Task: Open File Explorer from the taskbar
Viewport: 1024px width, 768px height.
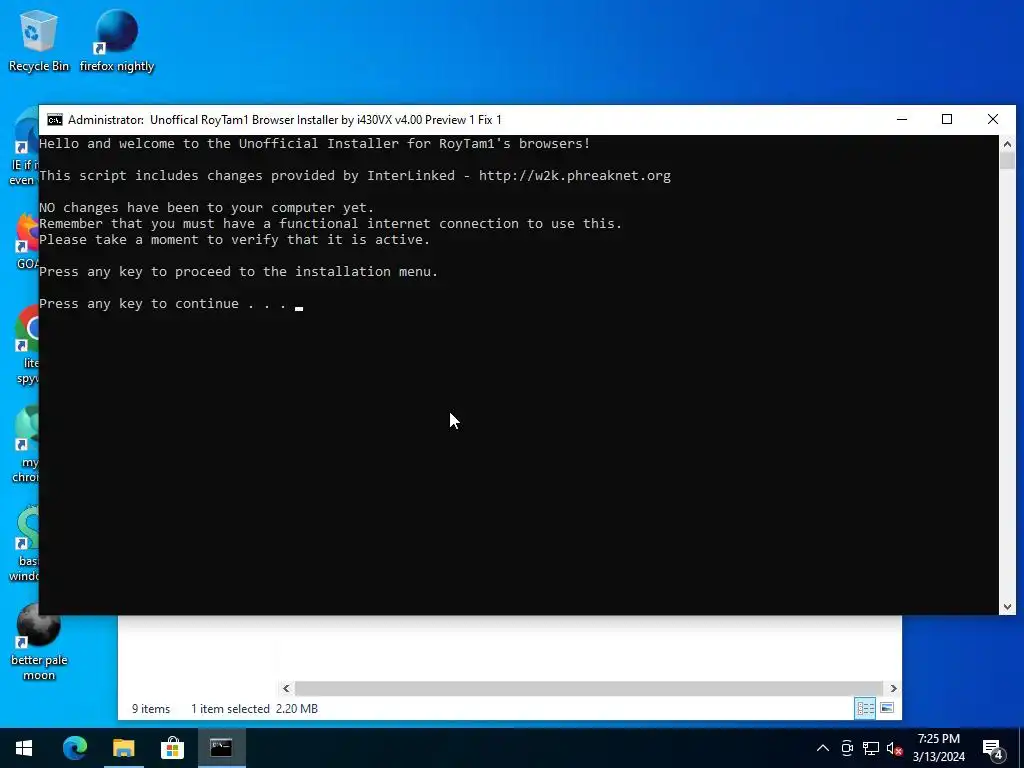Action: pos(123,748)
